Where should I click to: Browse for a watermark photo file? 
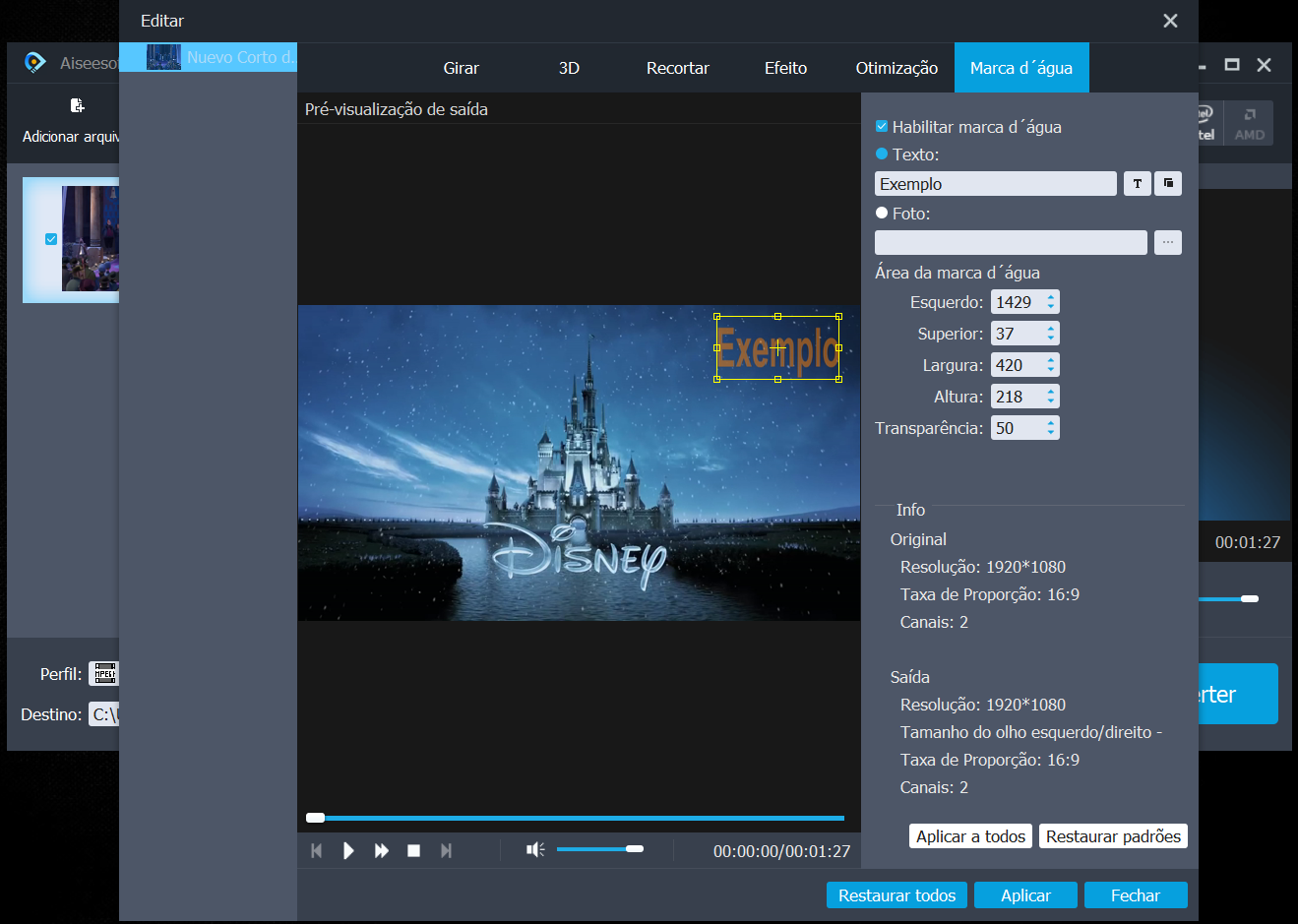click(x=1168, y=243)
